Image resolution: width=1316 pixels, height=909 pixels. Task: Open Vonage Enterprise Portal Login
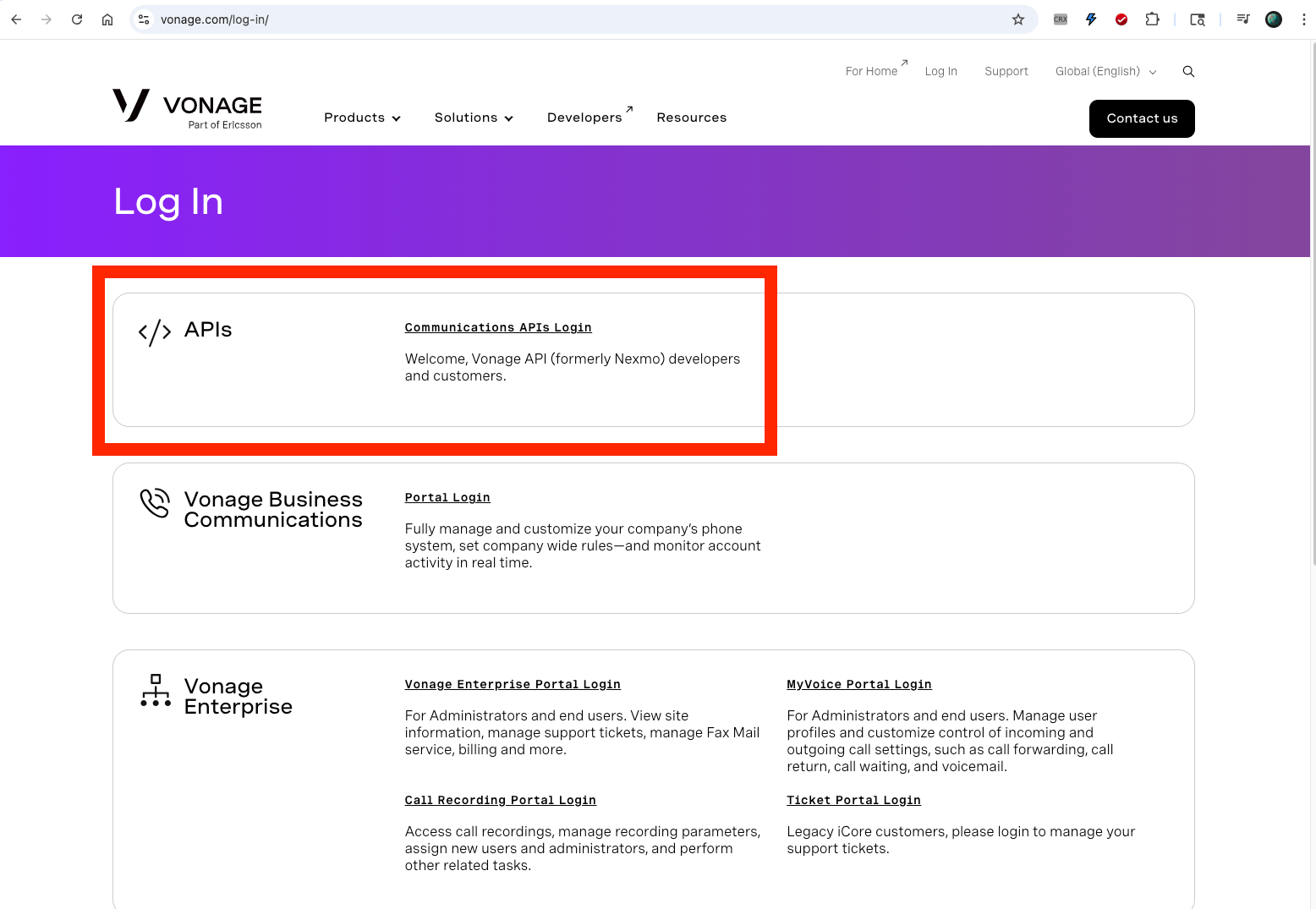(513, 685)
